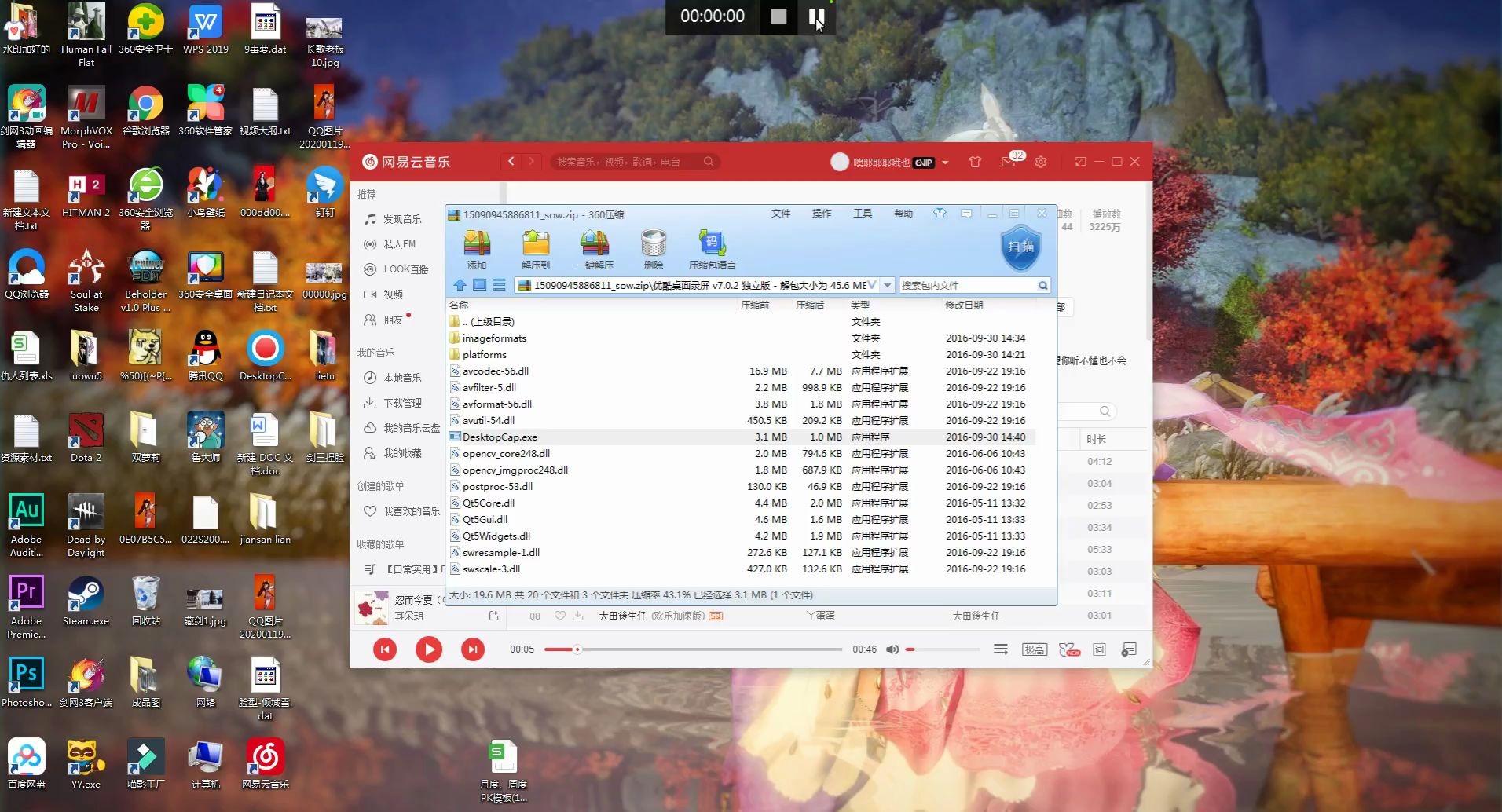Viewport: 1502px width, 812px height.
Task: Click the next track button in NetEase Music
Action: [473, 649]
